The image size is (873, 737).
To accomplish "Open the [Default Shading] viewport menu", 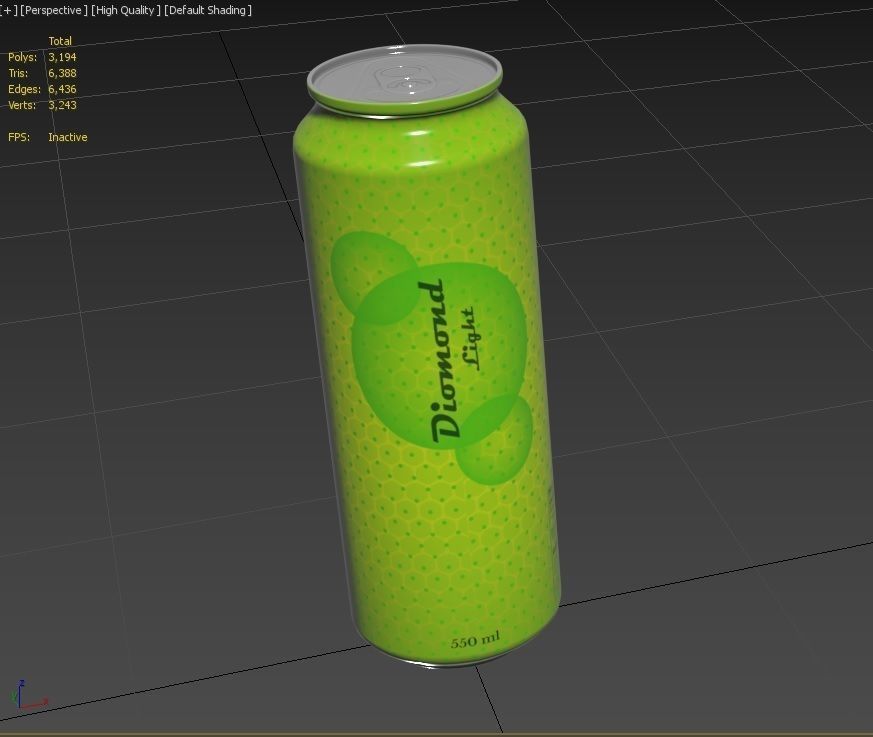I will point(208,10).
